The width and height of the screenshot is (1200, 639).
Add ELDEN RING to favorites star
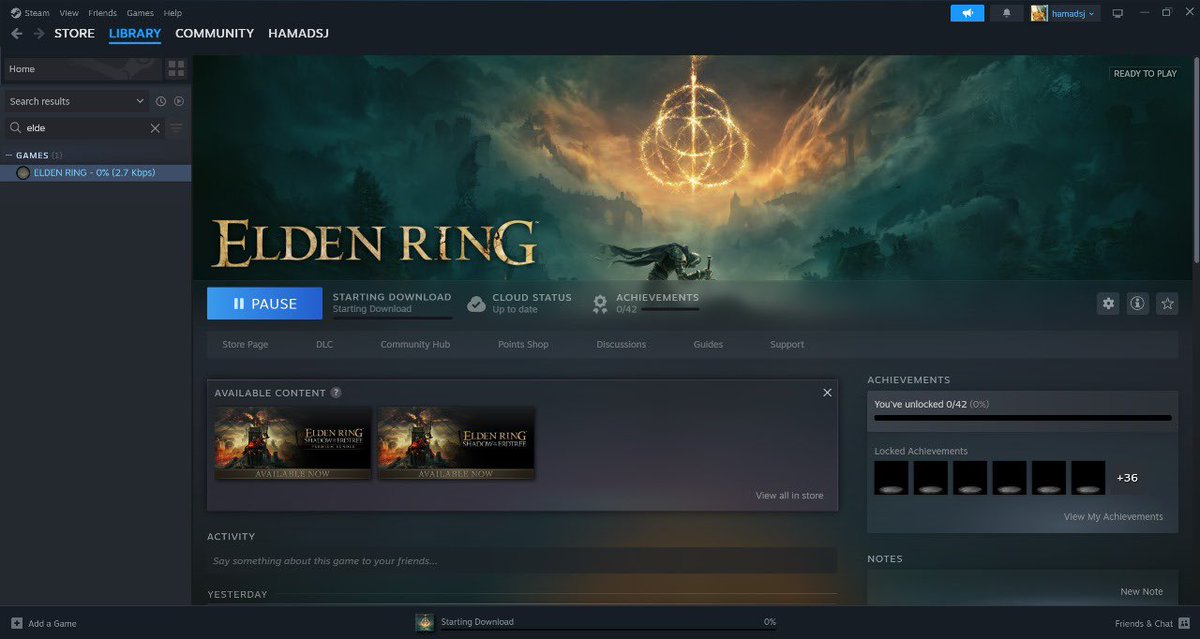point(1166,303)
